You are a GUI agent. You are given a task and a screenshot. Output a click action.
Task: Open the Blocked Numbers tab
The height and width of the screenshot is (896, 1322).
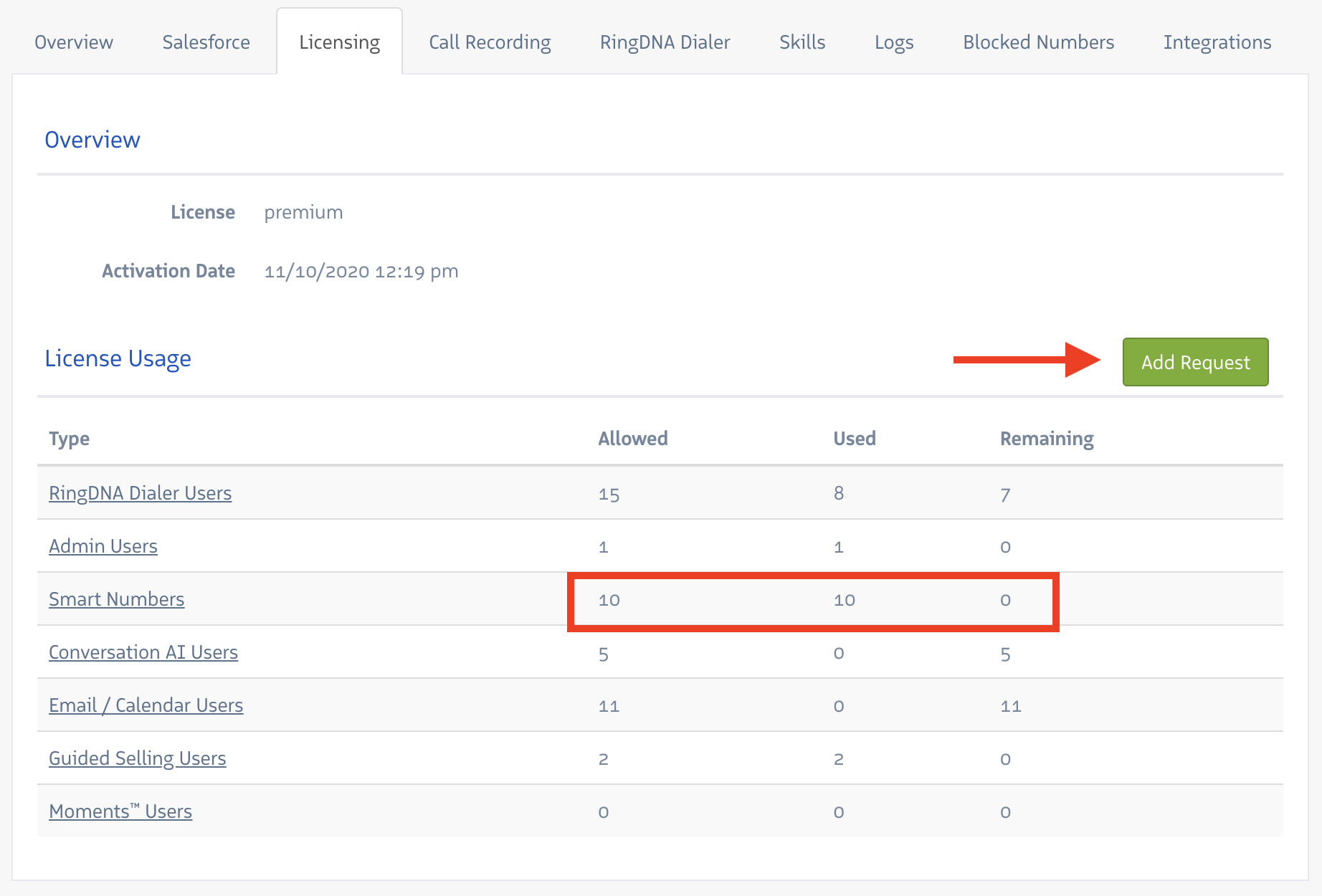[1038, 42]
